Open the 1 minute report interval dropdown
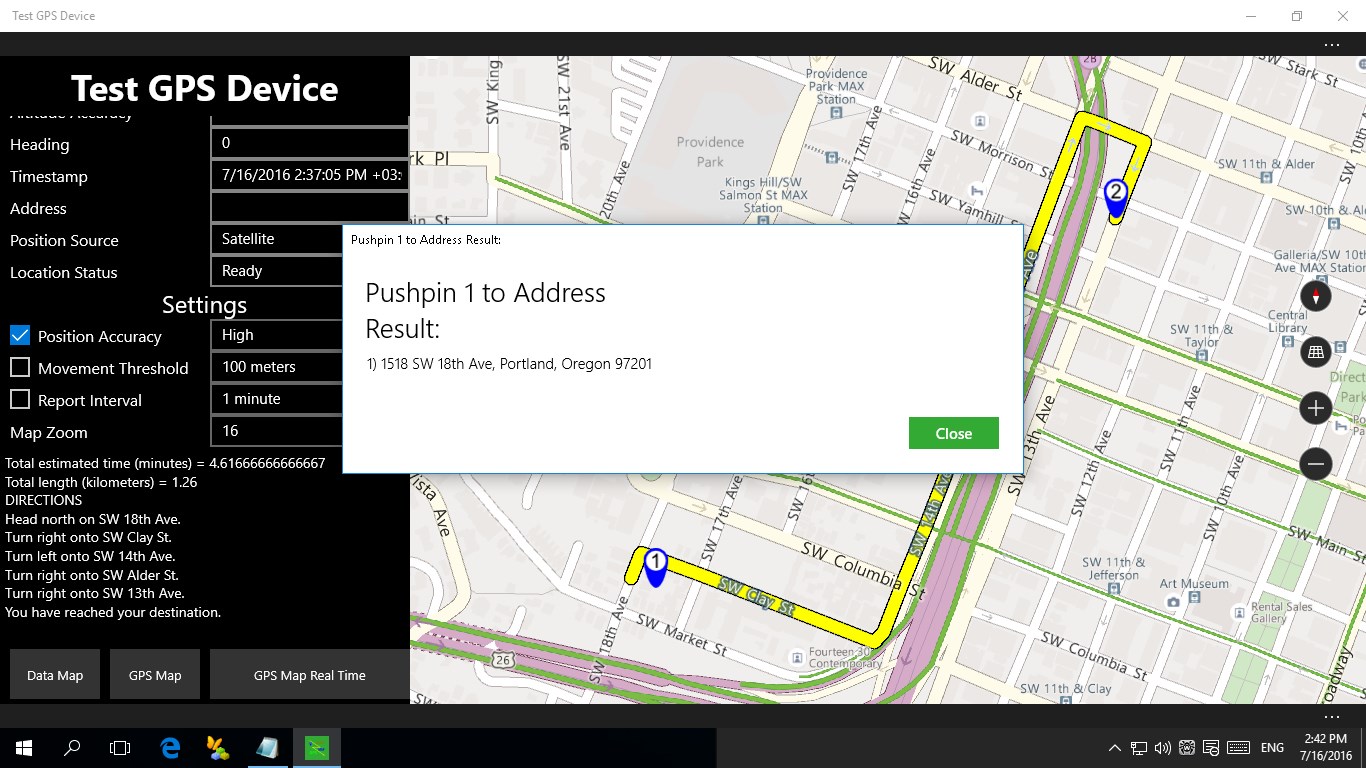The width and height of the screenshot is (1366, 768). [276, 398]
